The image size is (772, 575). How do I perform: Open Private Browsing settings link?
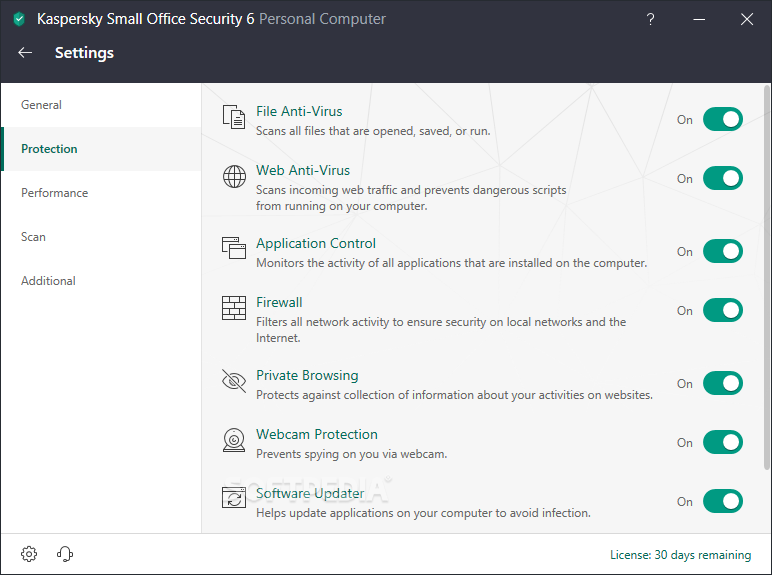point(307,375)
